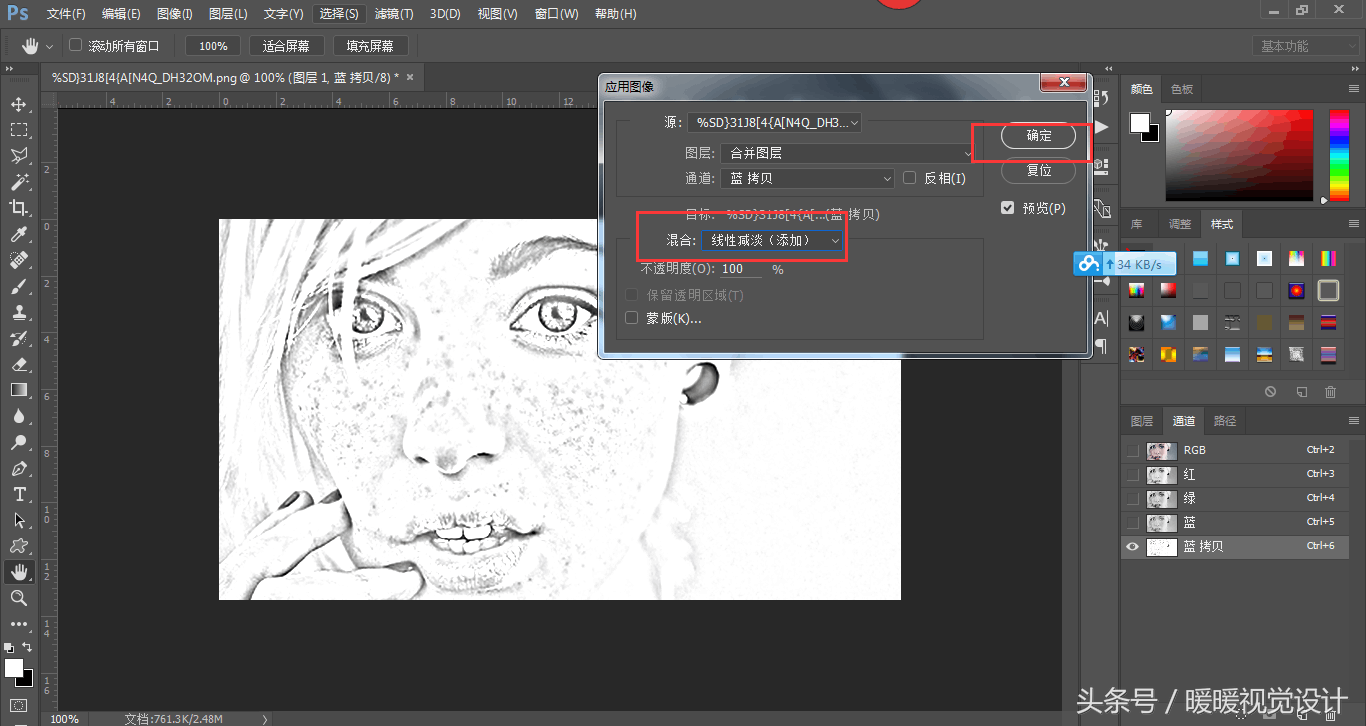Image resolution: width=1366 pixels, height=726 pixels.
Task: Open the Character panel icon
Action: click(1101, 318)
